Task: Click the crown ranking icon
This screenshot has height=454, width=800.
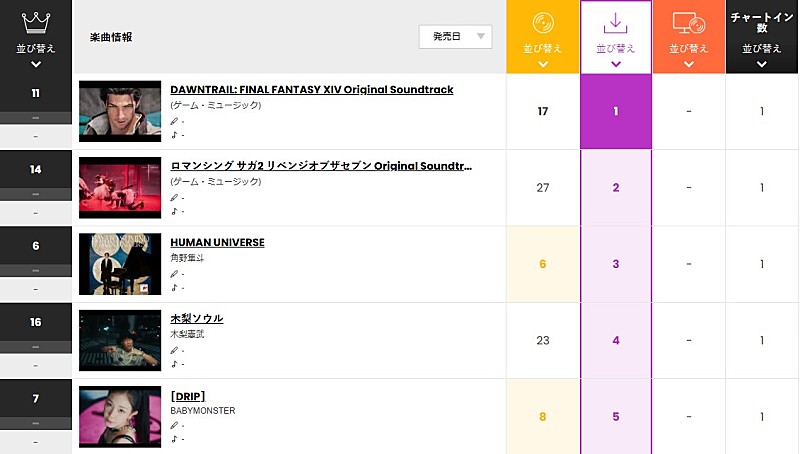Action: pyautogui.click(x=35, y=20)
